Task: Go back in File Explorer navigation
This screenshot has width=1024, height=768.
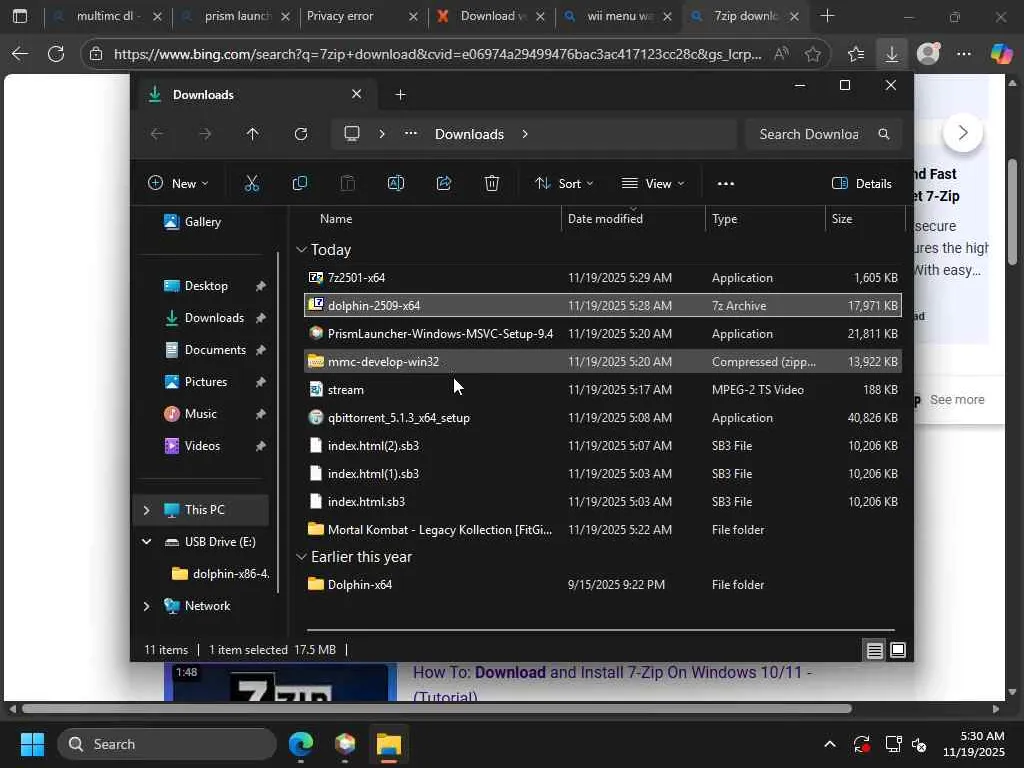Action: coord(157,134)
